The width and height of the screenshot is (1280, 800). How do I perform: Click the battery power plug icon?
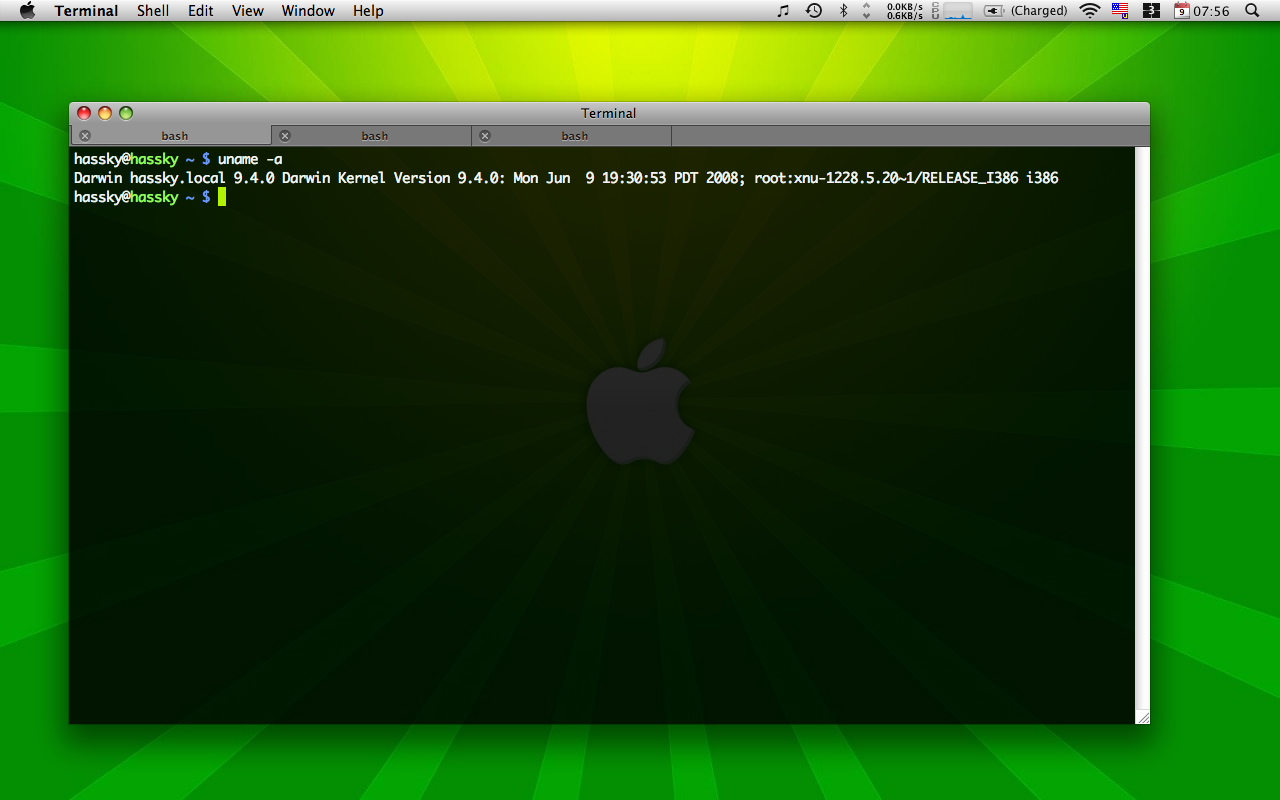[x=994, y=11]
